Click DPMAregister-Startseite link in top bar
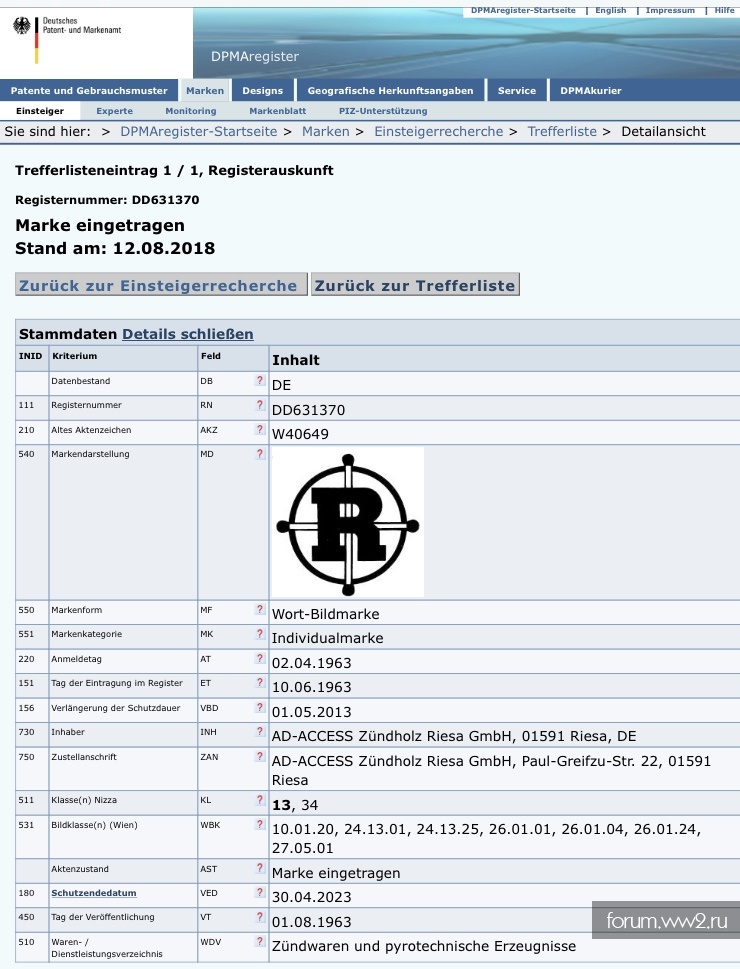740x969 pixels. coord(523,11)
